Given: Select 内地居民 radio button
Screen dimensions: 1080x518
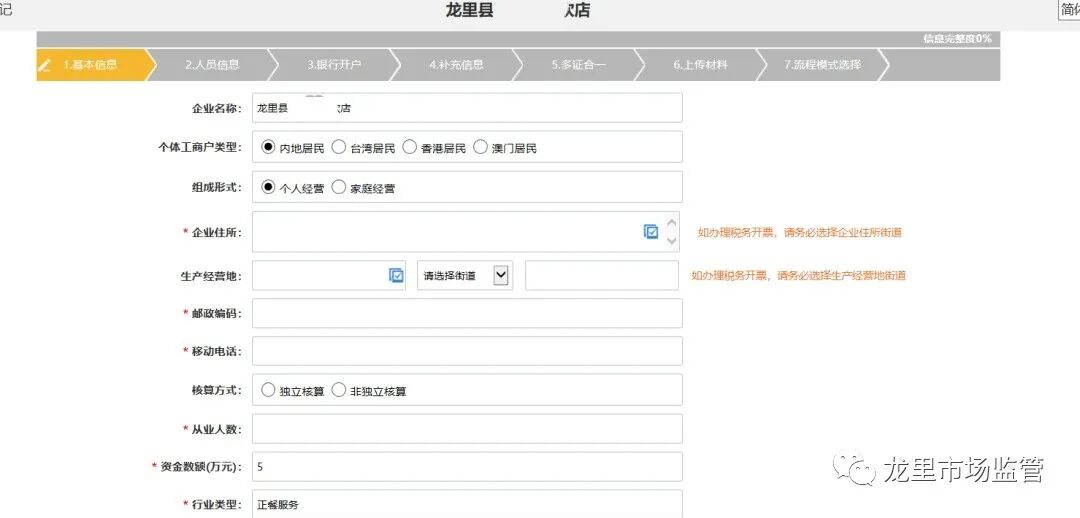Looking at the screenshot, I should (268, 147).
